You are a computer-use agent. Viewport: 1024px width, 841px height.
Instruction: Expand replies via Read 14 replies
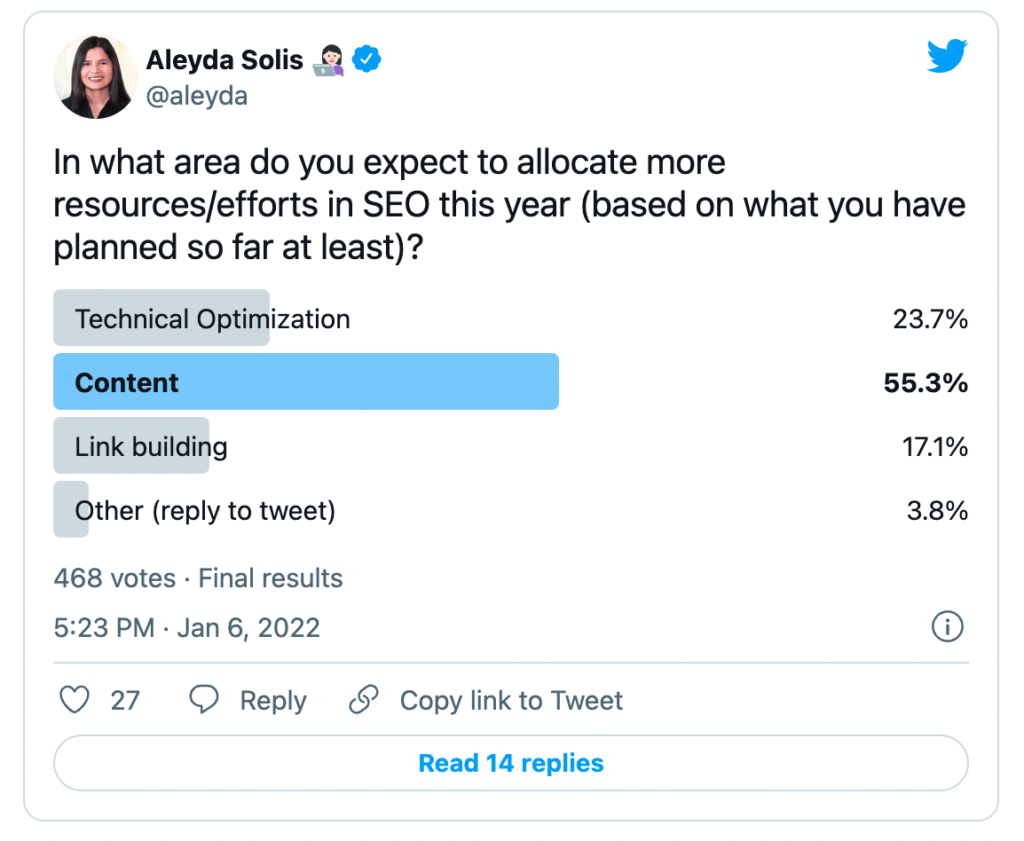511,763
